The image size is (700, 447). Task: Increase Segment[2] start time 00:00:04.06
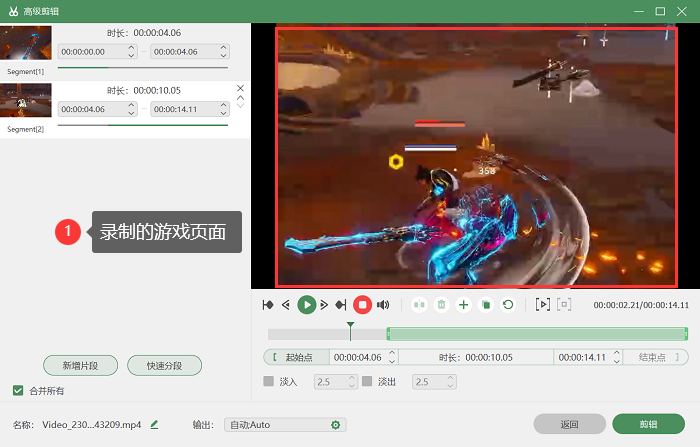click(131, 105)
